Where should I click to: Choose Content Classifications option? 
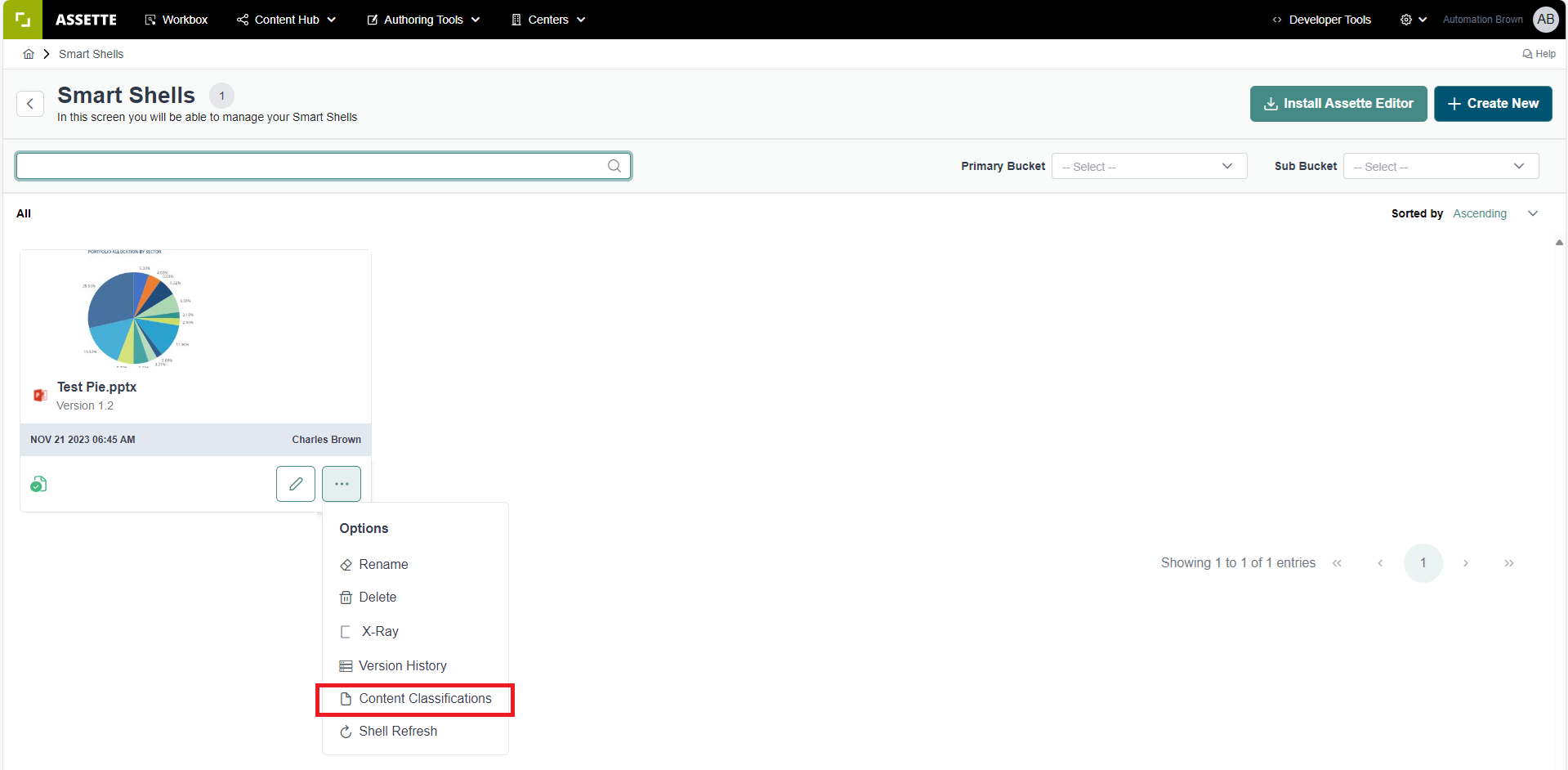point(415,699)
